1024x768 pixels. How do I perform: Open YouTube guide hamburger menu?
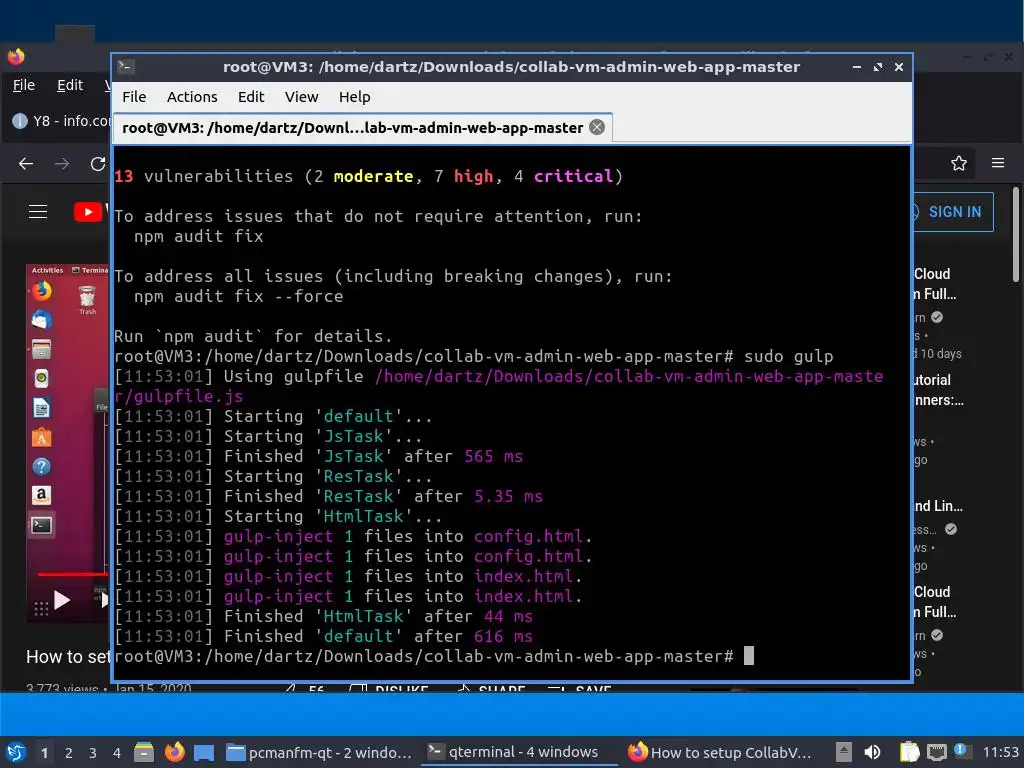[38, 212]
